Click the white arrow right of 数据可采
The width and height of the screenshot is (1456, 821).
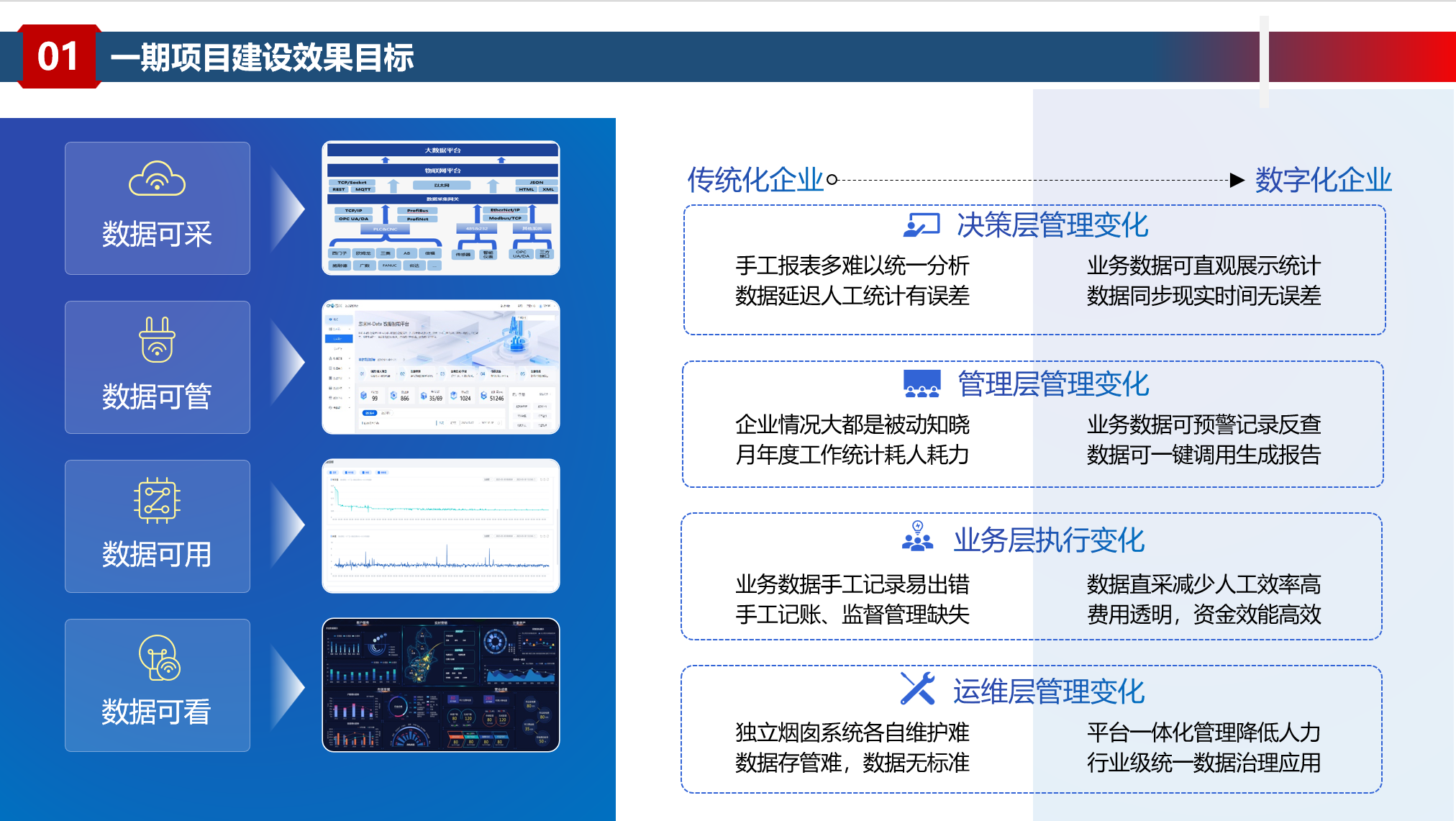[x=288, y=209]
